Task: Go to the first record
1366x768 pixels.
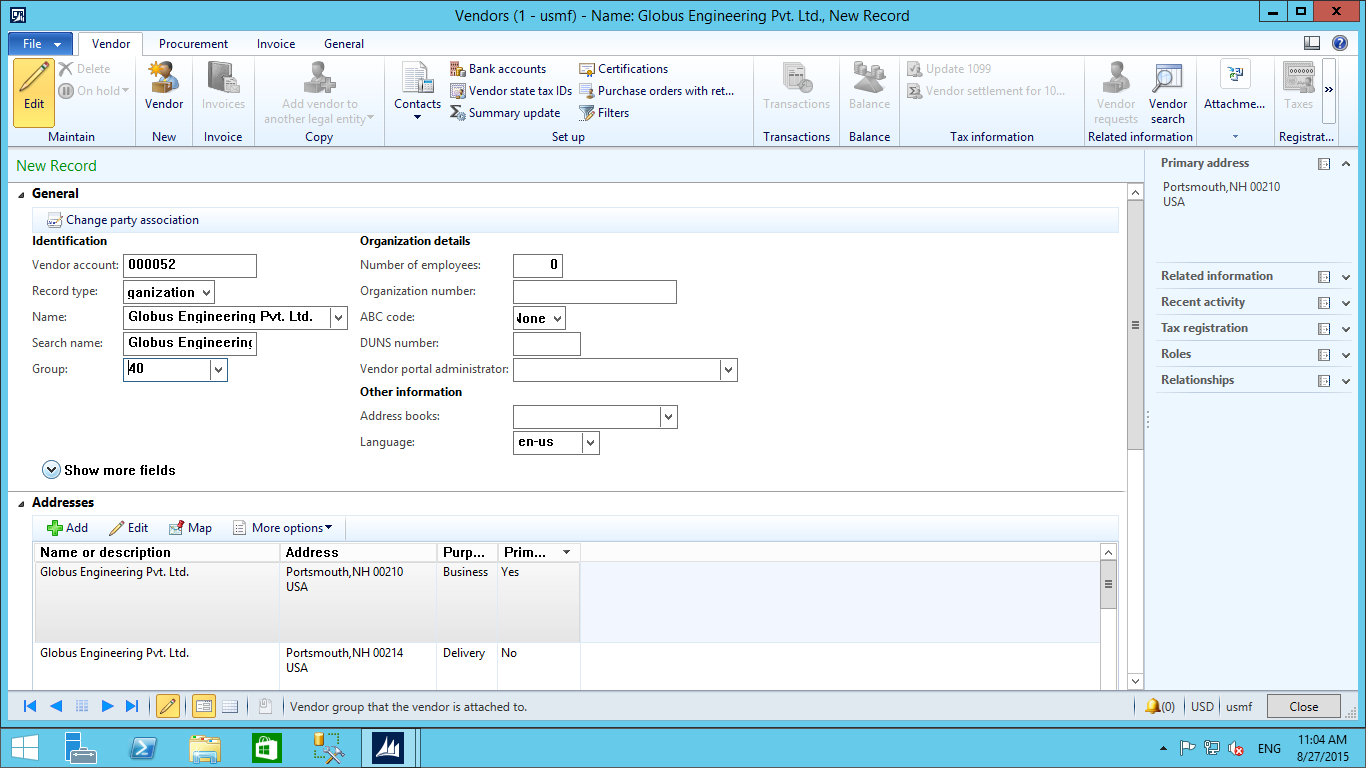Action: [30, 706]
